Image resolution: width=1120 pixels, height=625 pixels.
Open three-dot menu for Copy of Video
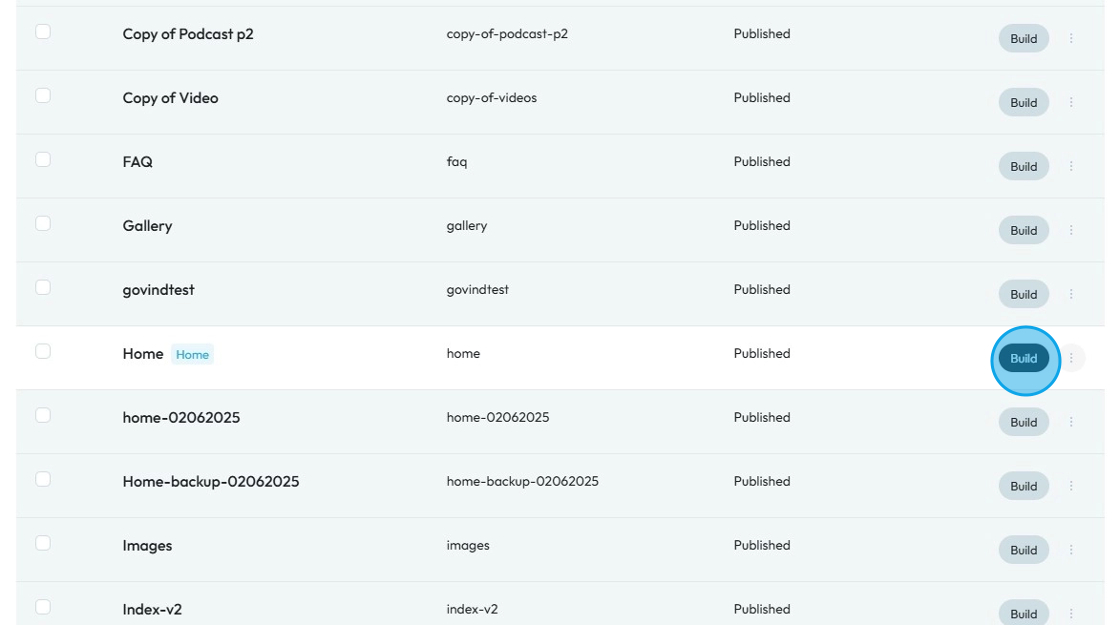(1071, 102)
